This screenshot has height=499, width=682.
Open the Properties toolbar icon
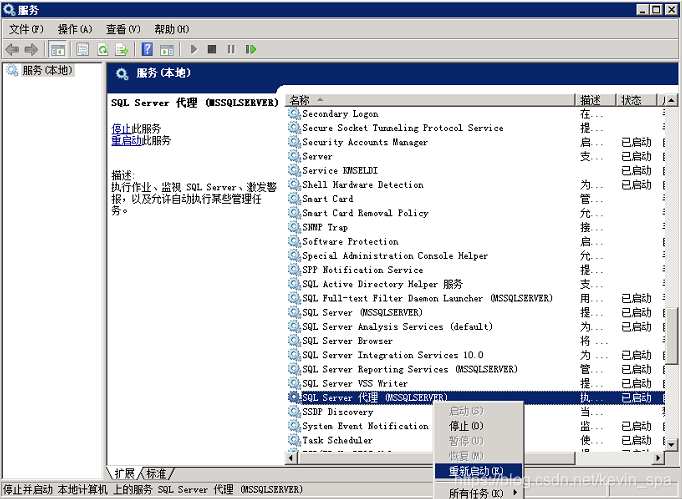(x=83, y=50)
